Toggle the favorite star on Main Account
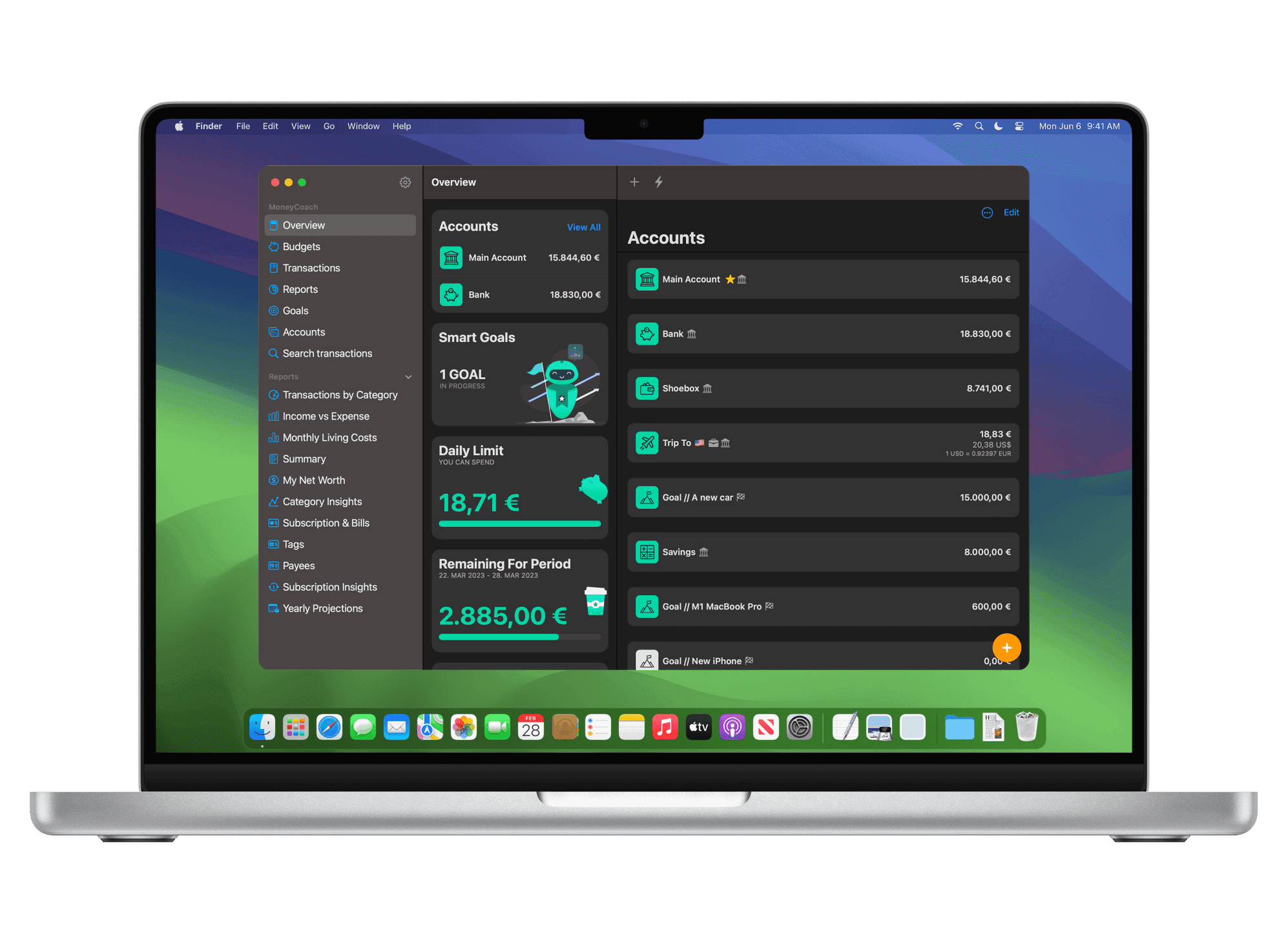1288x931 pixels. pyautogui.click(x=731, y=279)
